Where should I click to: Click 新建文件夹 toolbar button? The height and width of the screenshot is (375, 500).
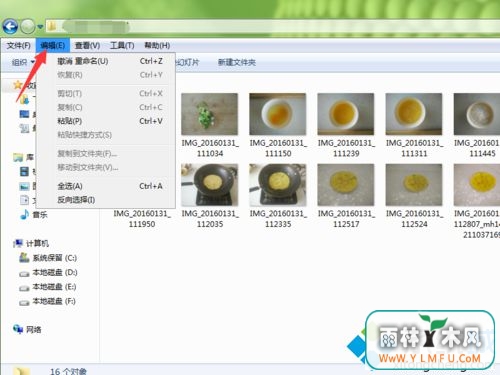237,62
